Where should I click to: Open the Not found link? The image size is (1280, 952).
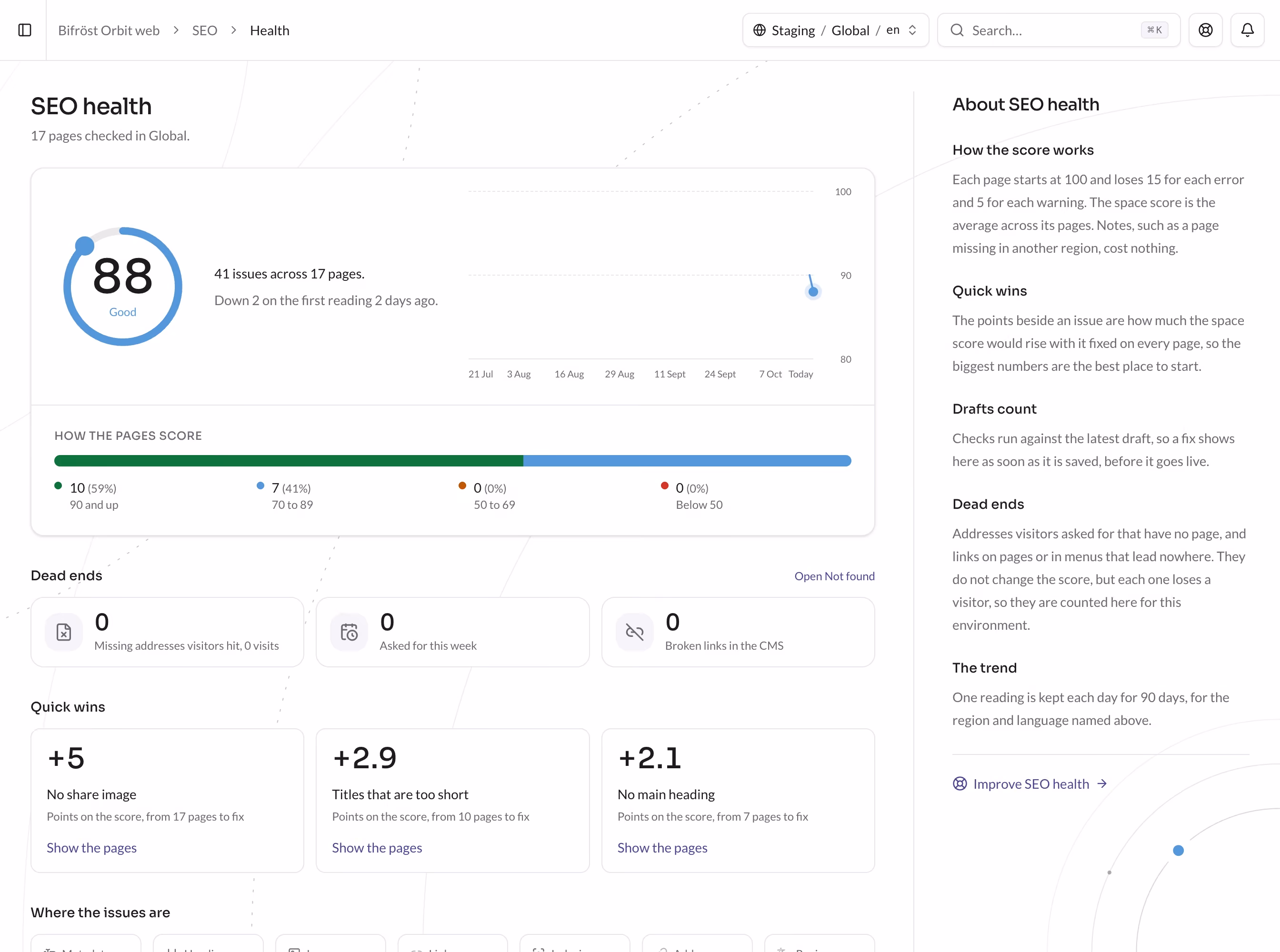click(834, 576)
